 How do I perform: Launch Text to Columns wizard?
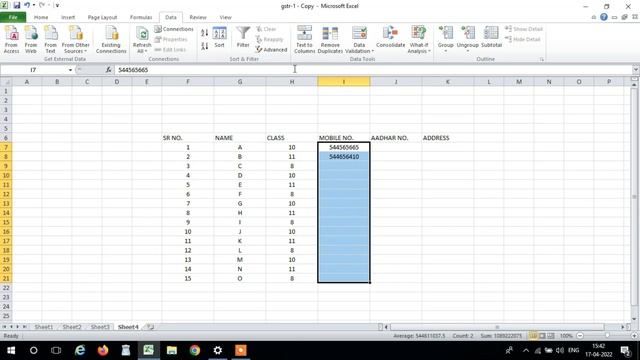304,39
